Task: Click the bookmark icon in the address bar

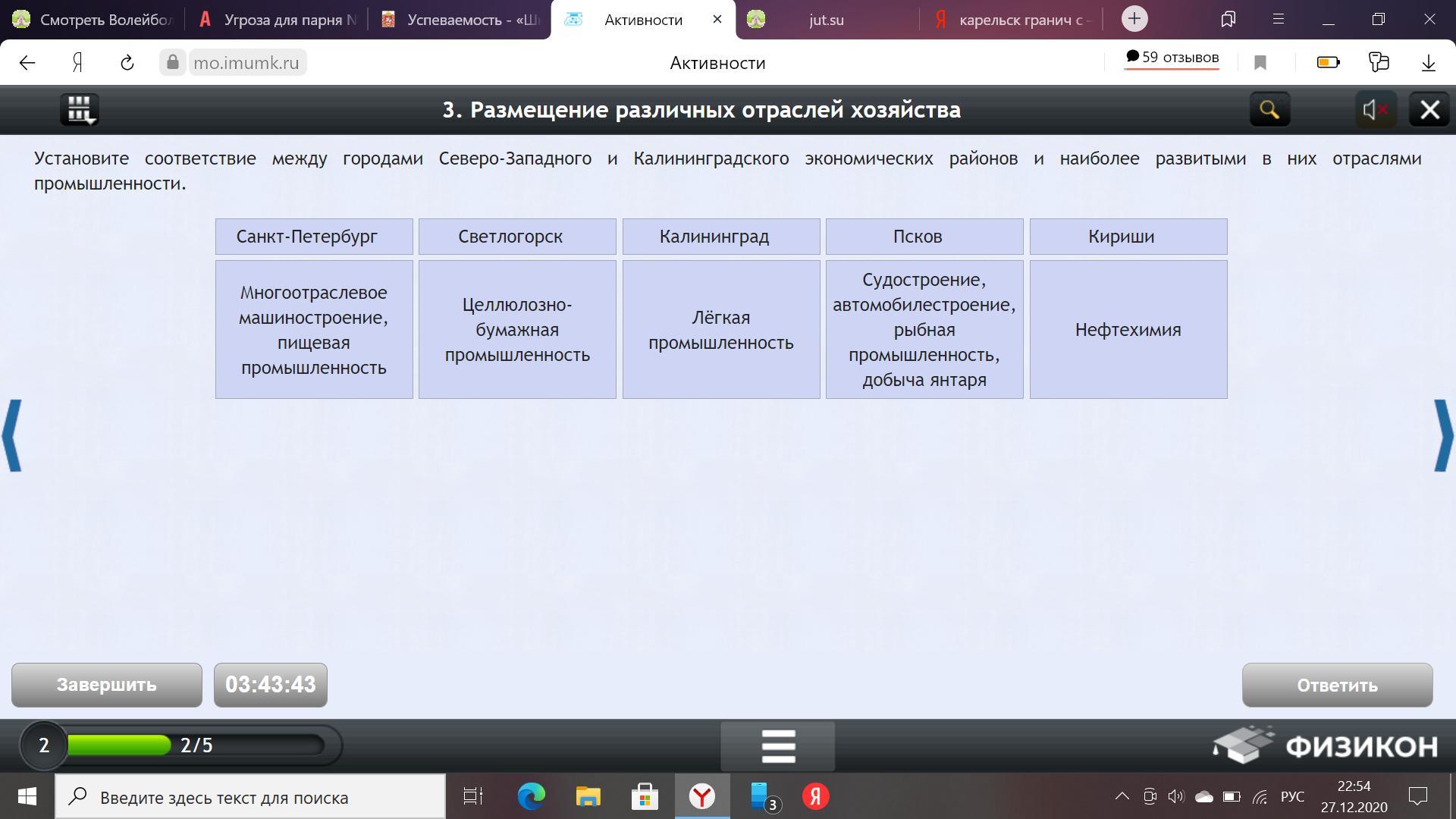Action: [1260, 63]
